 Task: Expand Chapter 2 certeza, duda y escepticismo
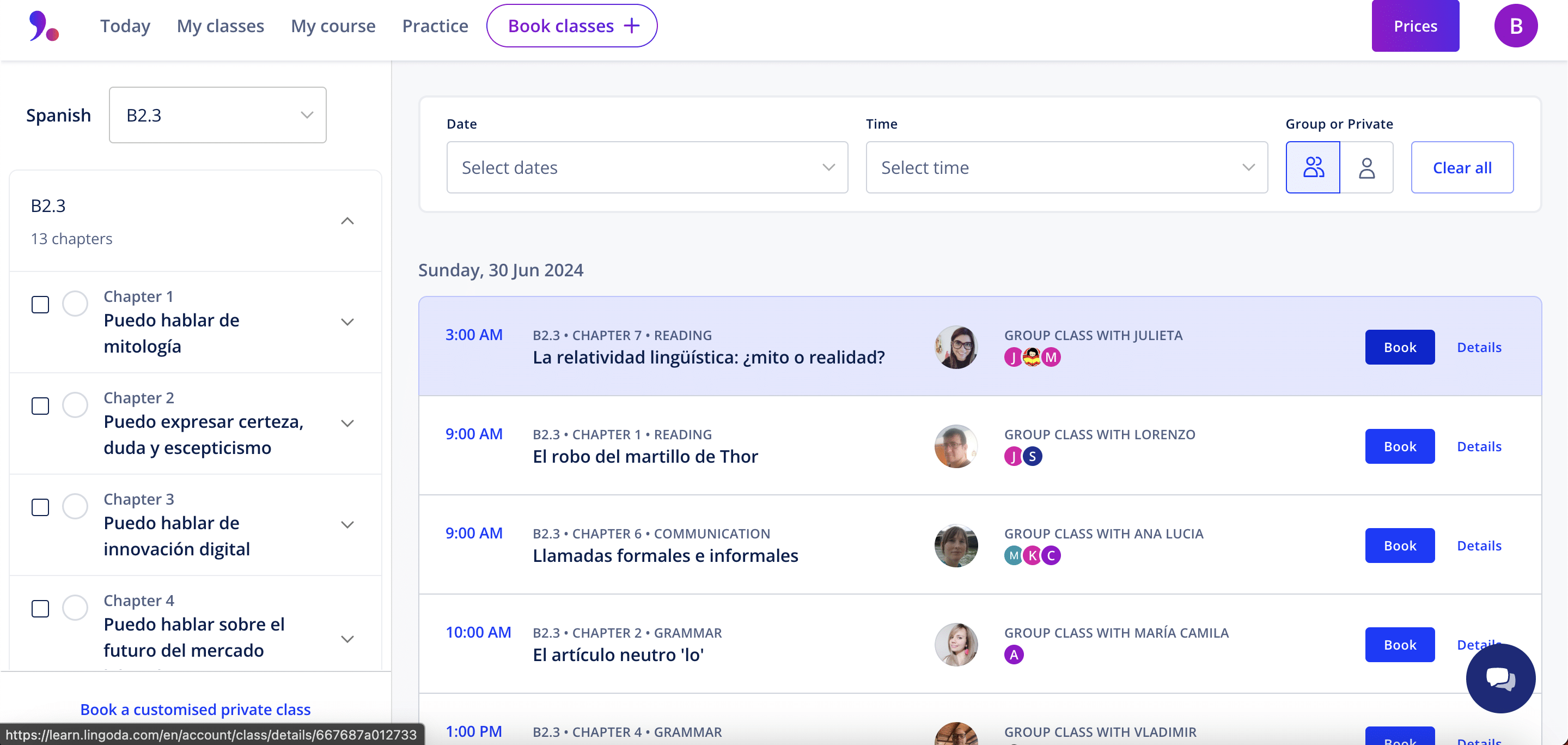click(347, 423)
